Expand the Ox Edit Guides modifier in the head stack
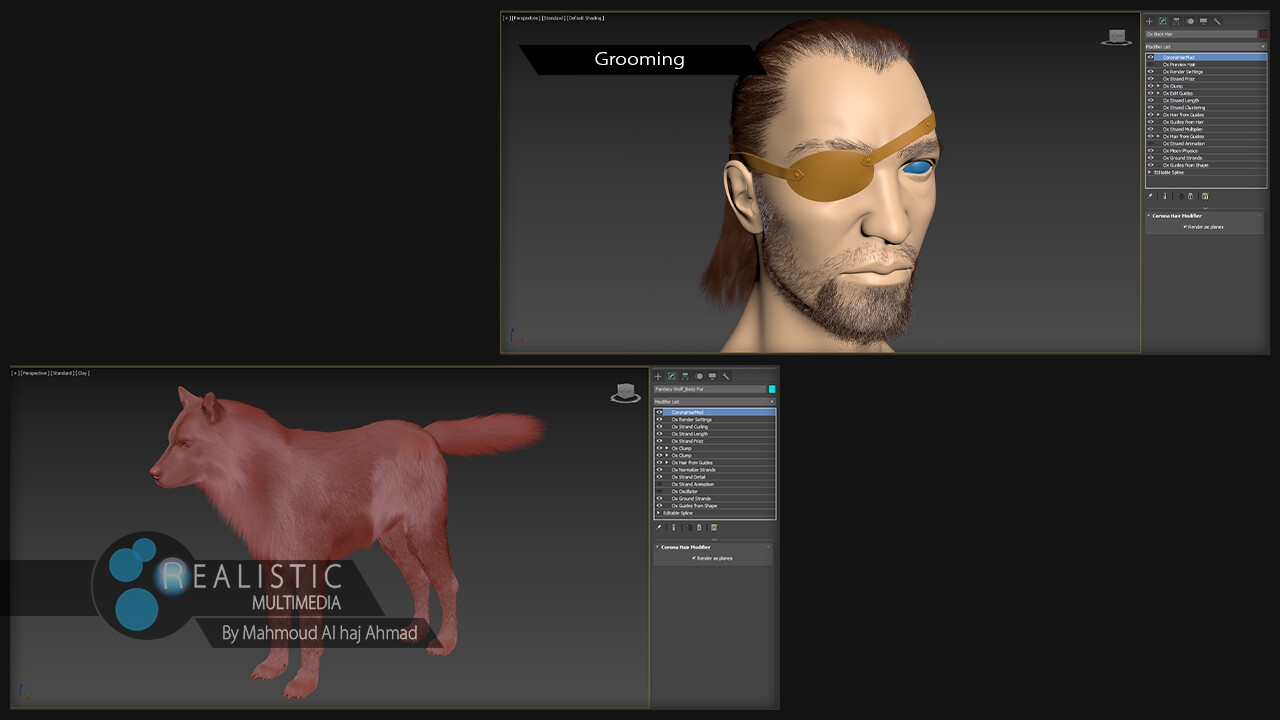 coord(1158,93)
